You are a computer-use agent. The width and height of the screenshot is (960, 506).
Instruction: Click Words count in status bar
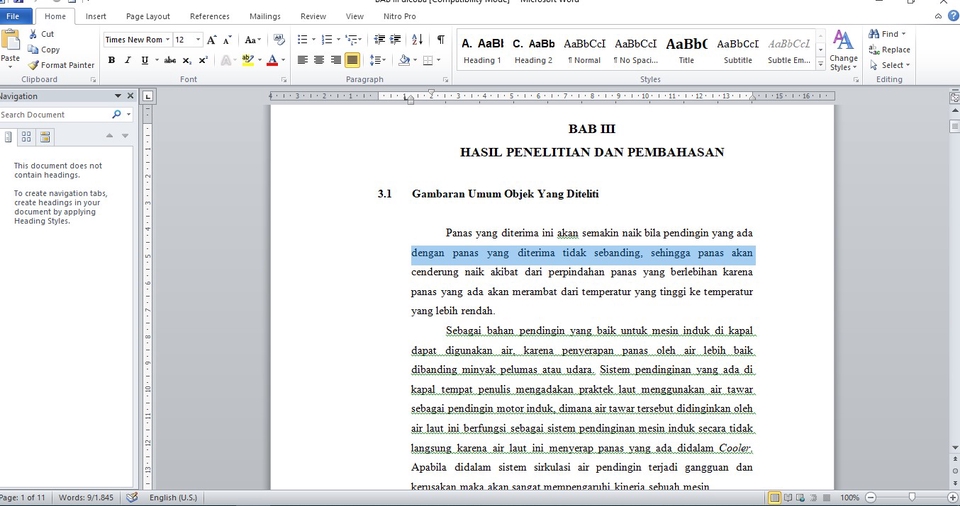[86, 497]
